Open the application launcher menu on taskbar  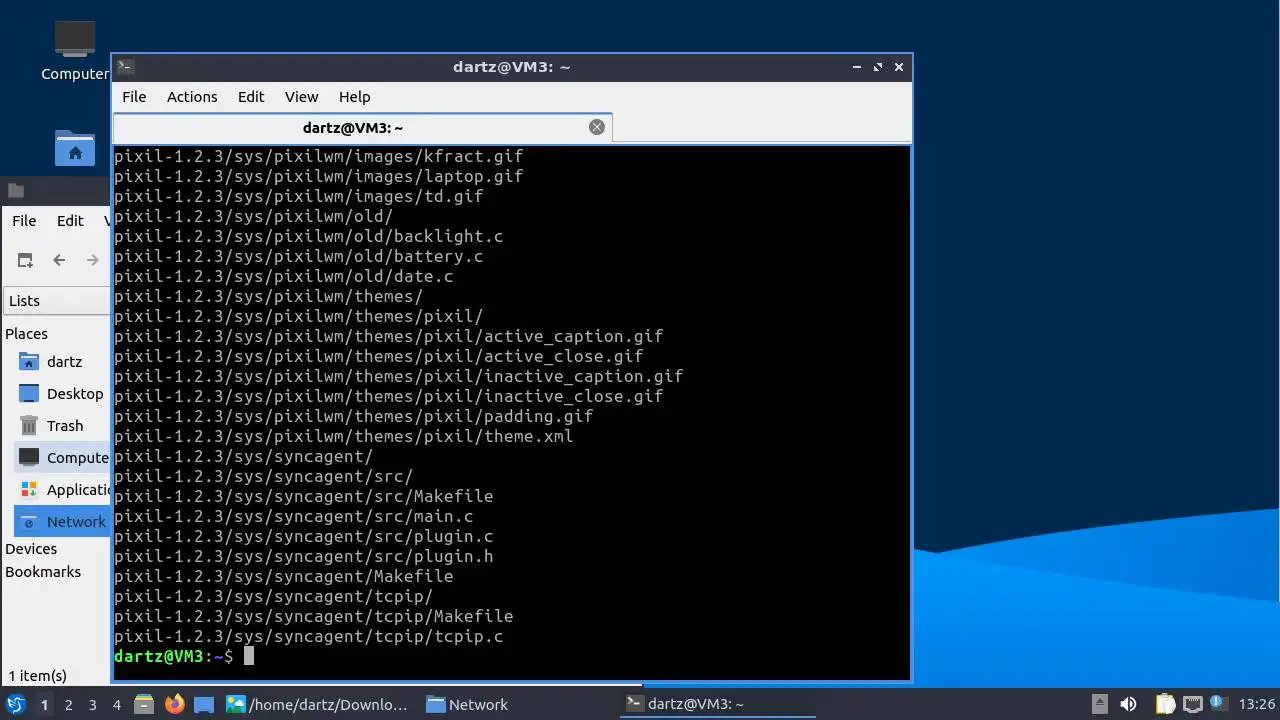[x=16, y=704]
